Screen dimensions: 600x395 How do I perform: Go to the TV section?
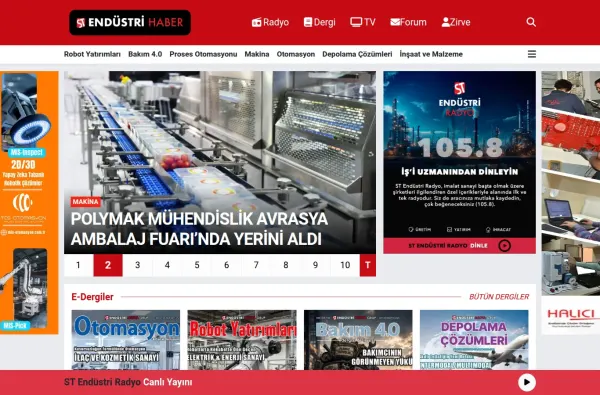tap(363, 22)
